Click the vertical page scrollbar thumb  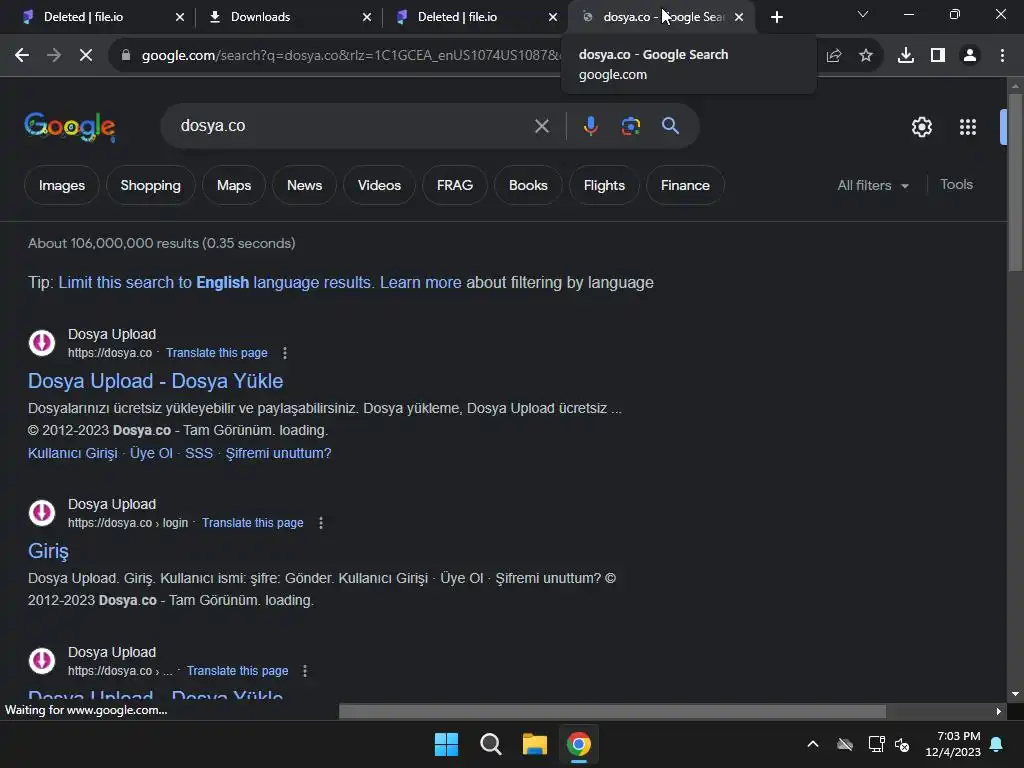tap(1015, 183)
